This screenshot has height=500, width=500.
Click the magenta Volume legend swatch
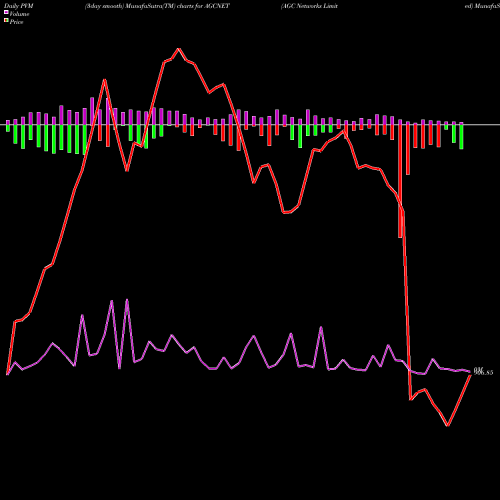coord(6,12)
